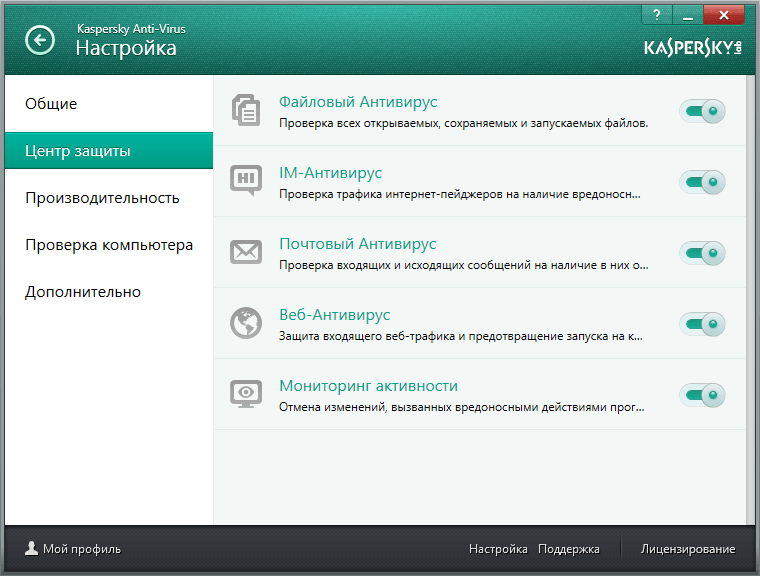Click the 'Настройка' page heading

[x=126, y=48]
